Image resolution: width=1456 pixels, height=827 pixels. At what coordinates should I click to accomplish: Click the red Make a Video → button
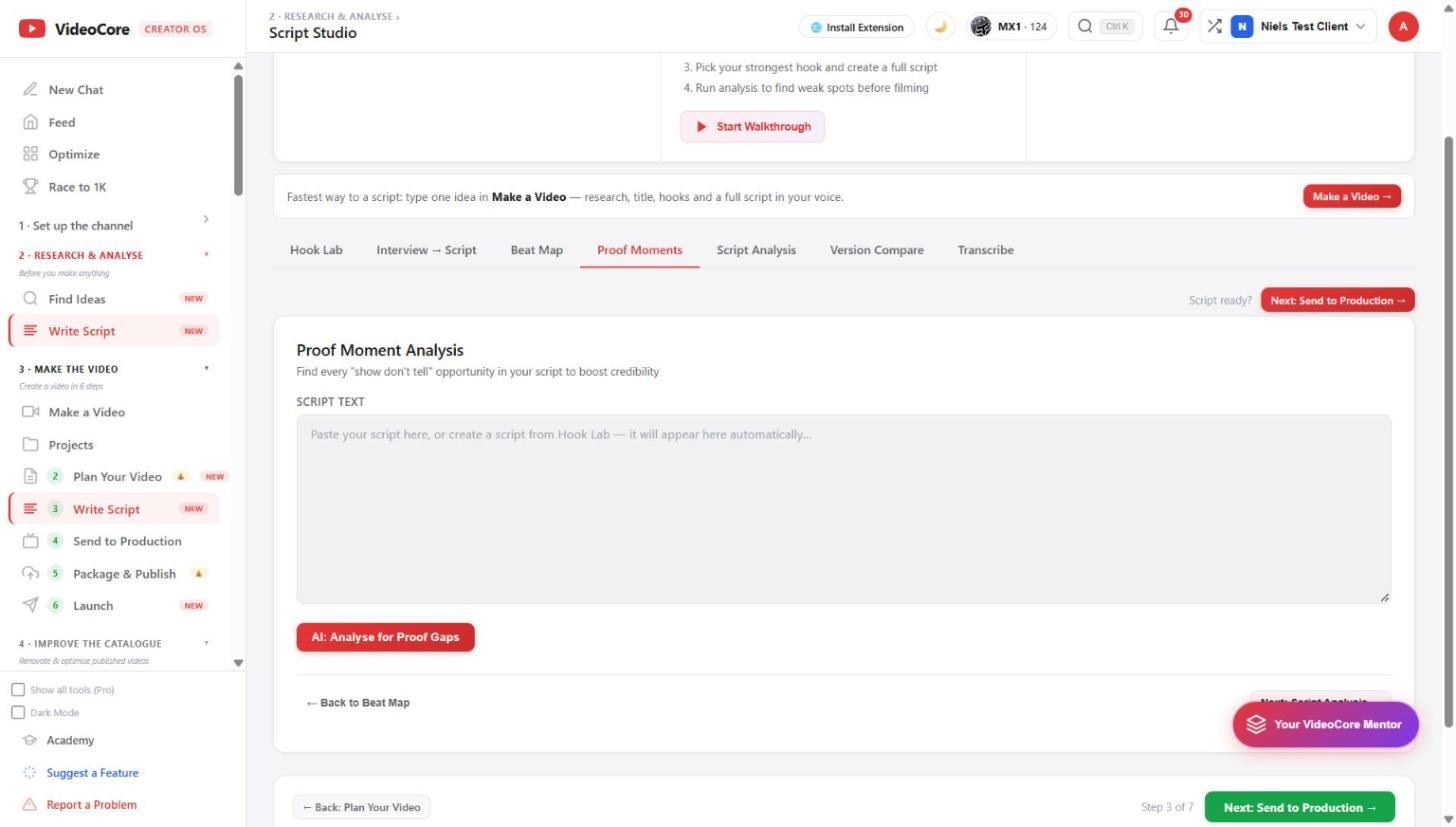(1352, 197)
